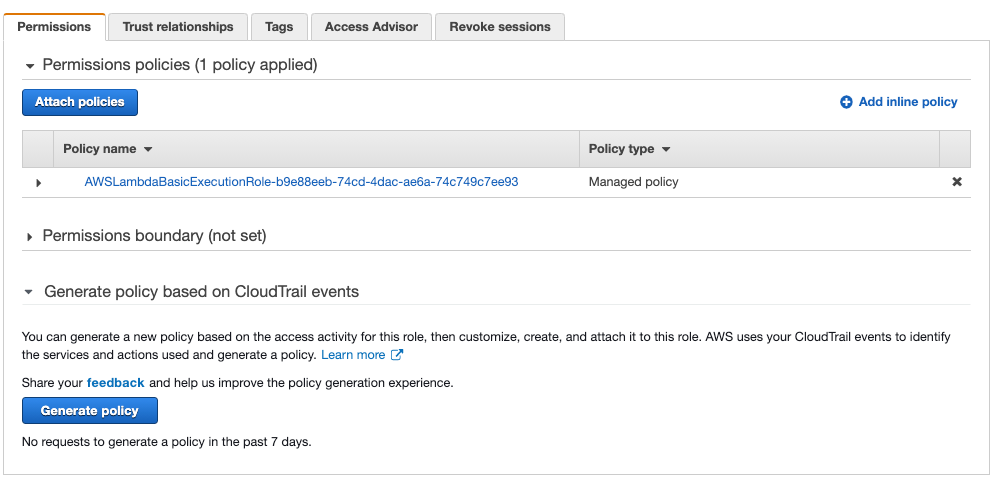Click the feedback link
1003x499 pixels.
click(115, 383)
